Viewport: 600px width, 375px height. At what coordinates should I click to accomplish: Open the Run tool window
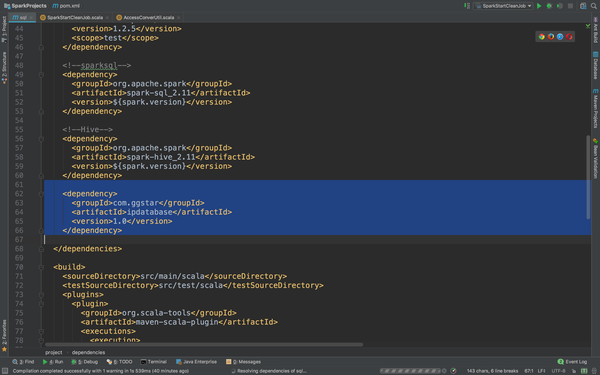coord(53,362)
